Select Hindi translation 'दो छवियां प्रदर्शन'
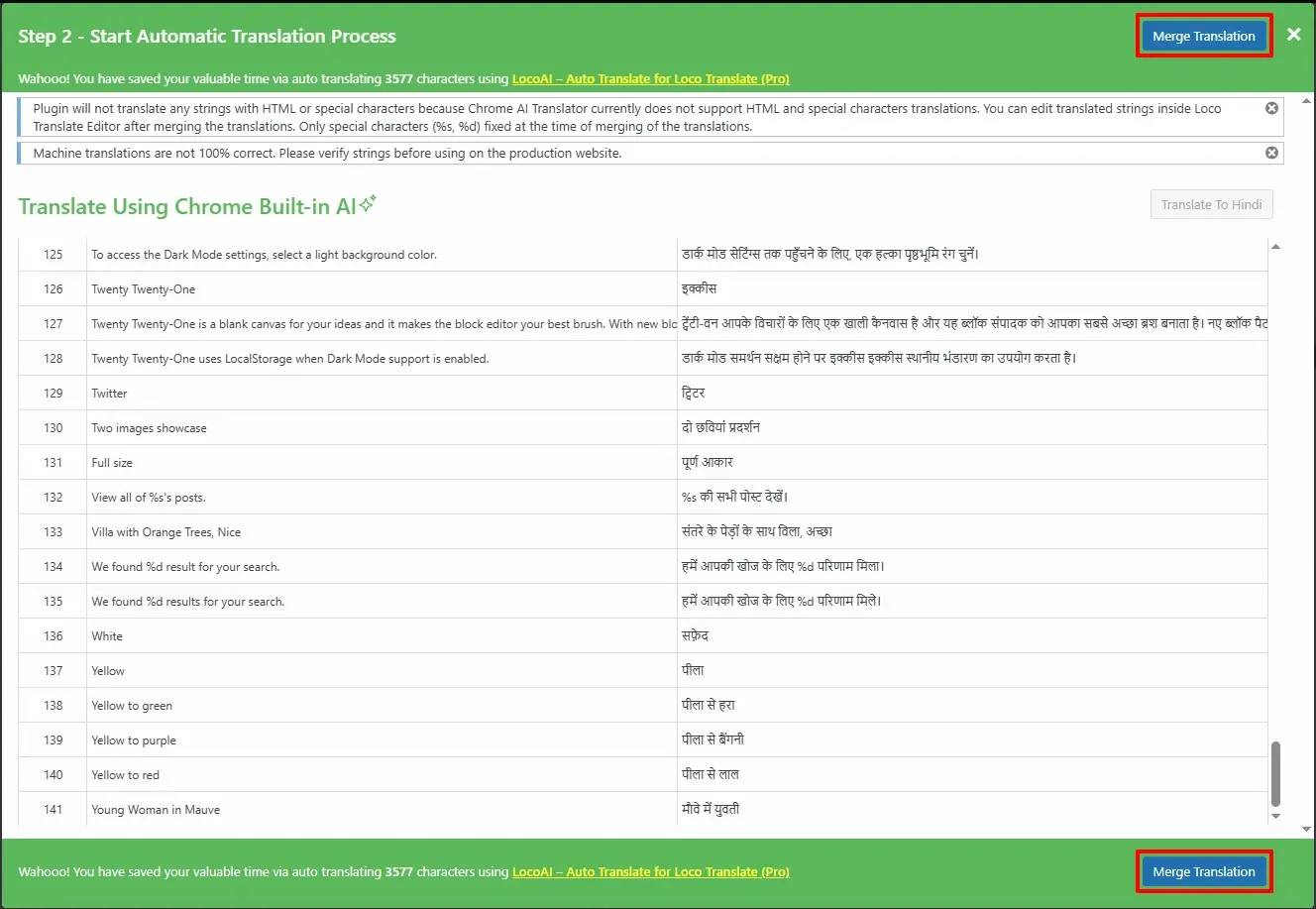 [x=721, y=427]
